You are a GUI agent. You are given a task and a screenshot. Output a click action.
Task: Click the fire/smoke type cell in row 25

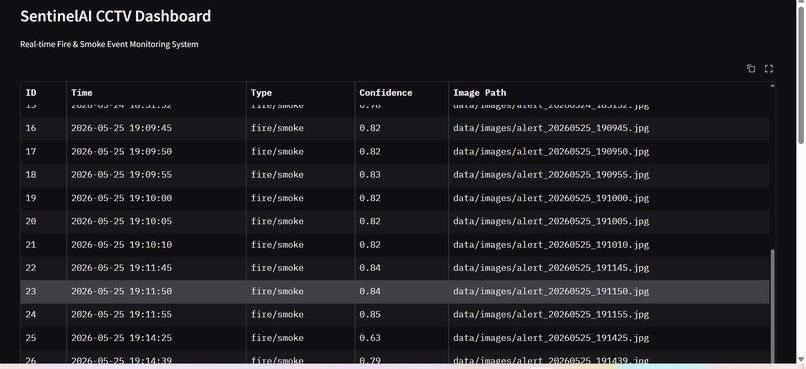pos(301,338)
